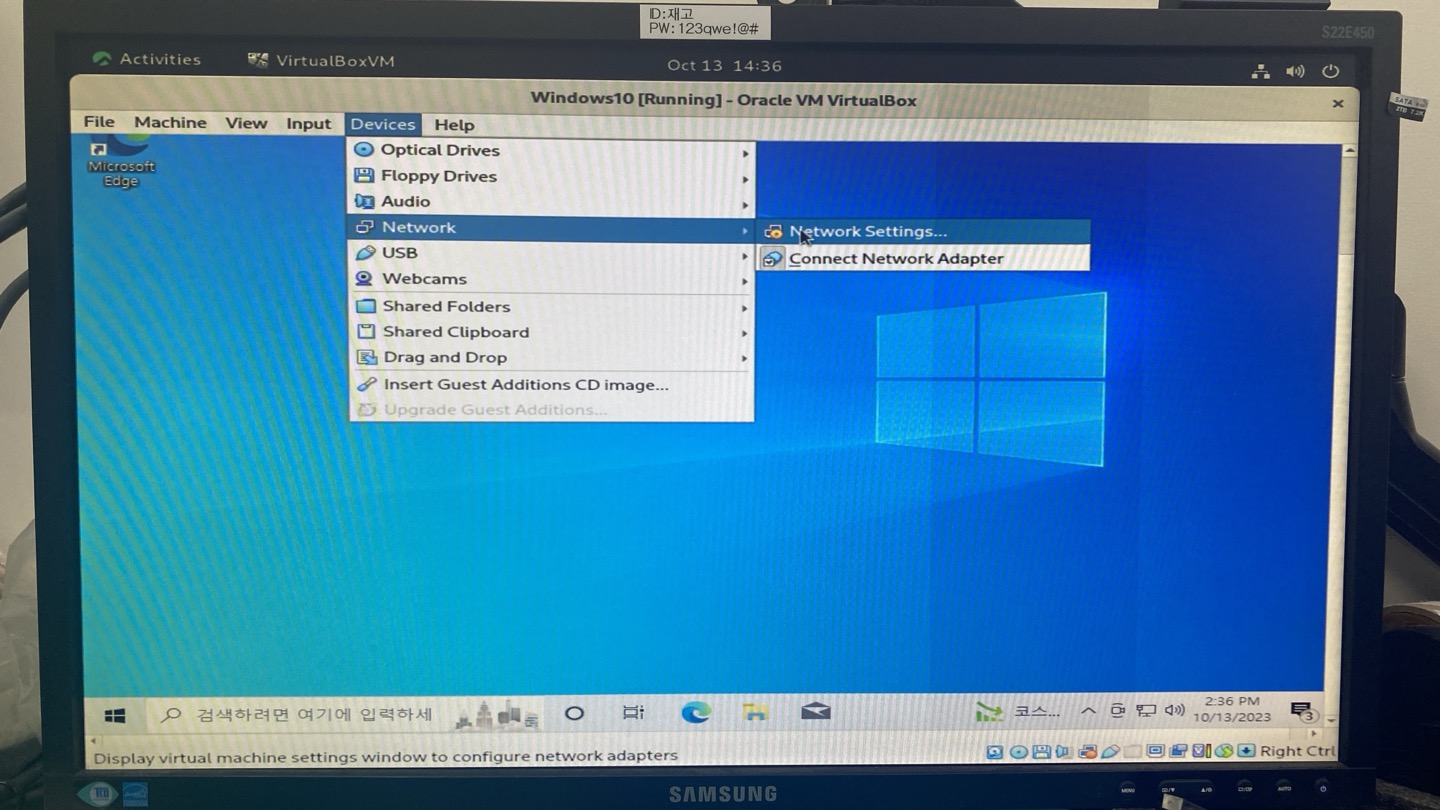This screenshot has width=1440, height=810.
Task: Open the Floppy Drives submenu
Action: [551, 176]
